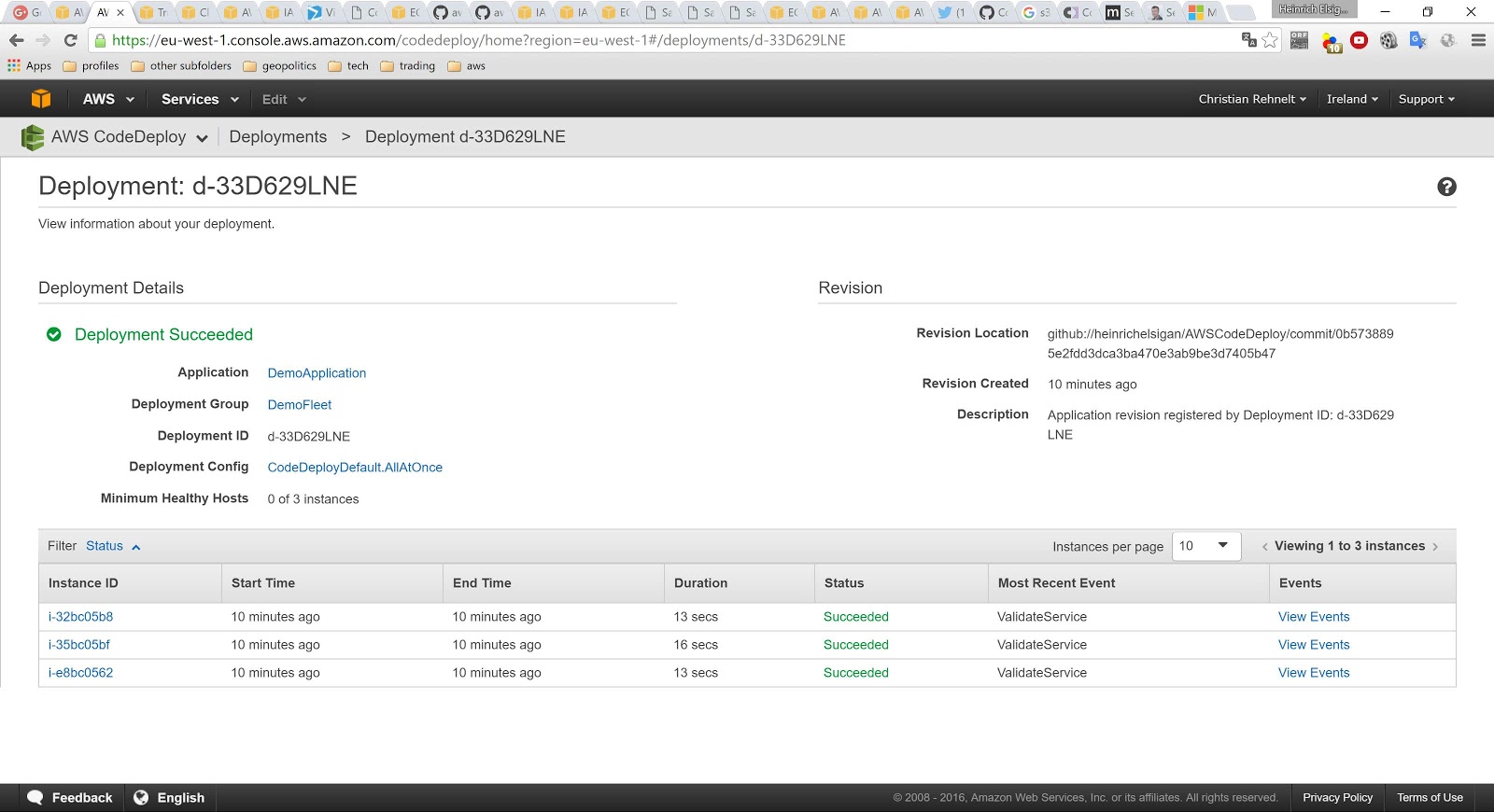
Task: Open instance i-e8bc0562
Action: coord(80,673)
